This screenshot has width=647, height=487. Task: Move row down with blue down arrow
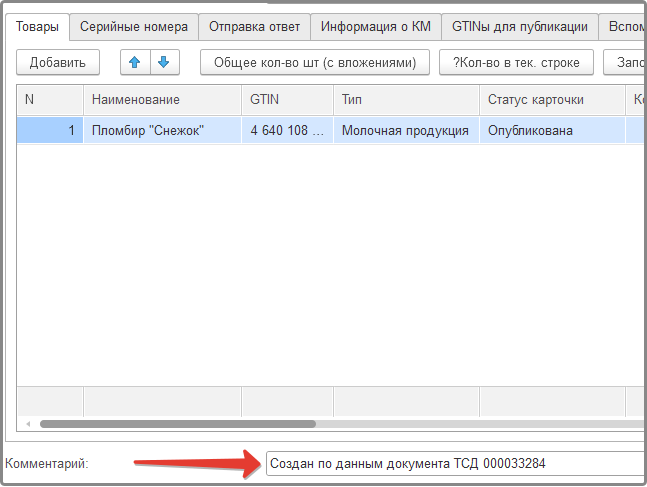pyautogui.click(x=165, y=62)
